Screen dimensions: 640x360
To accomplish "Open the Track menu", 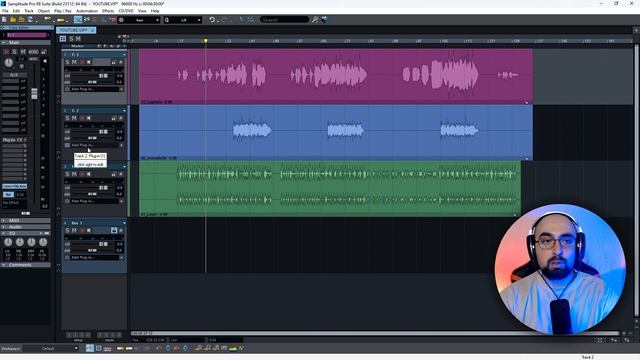I will pos(29,11).
